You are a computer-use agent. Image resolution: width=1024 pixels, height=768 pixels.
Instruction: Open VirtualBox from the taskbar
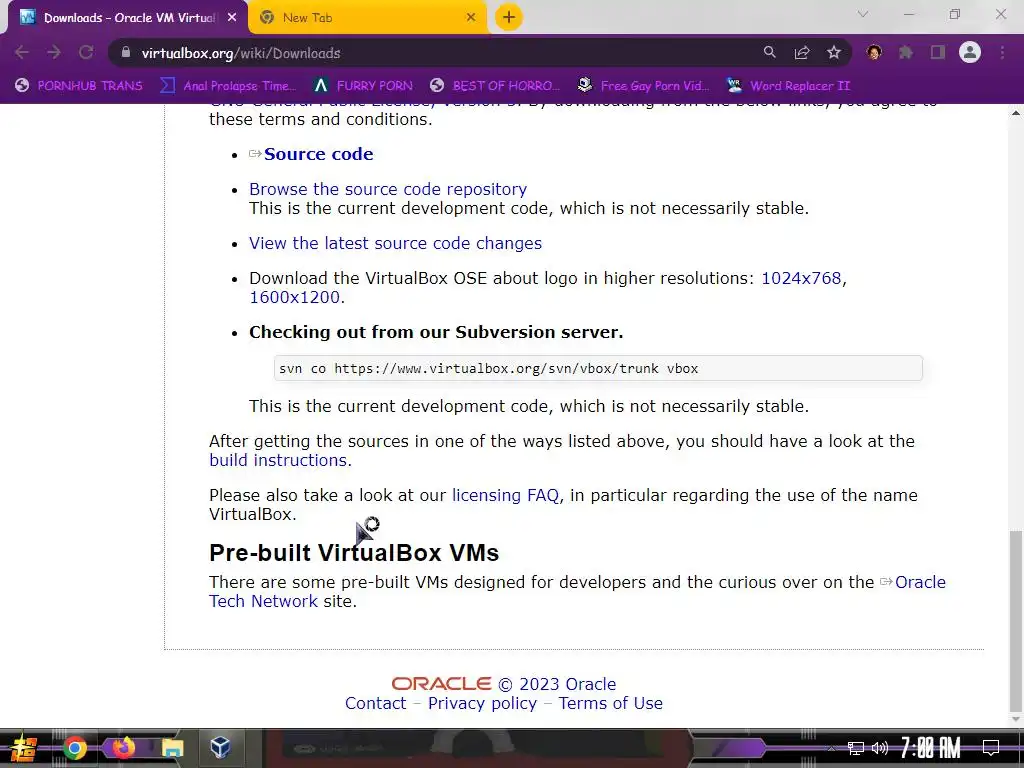(220, 747)
